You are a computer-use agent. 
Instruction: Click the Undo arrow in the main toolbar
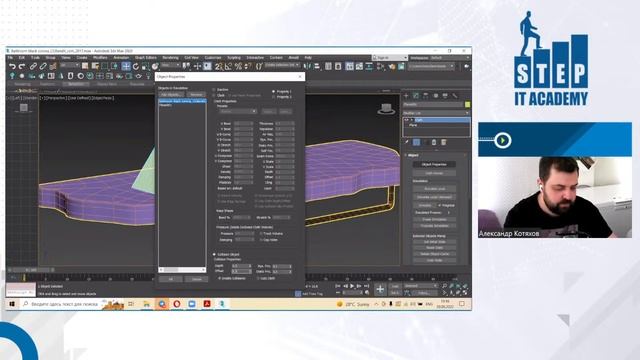pos(12,66)
